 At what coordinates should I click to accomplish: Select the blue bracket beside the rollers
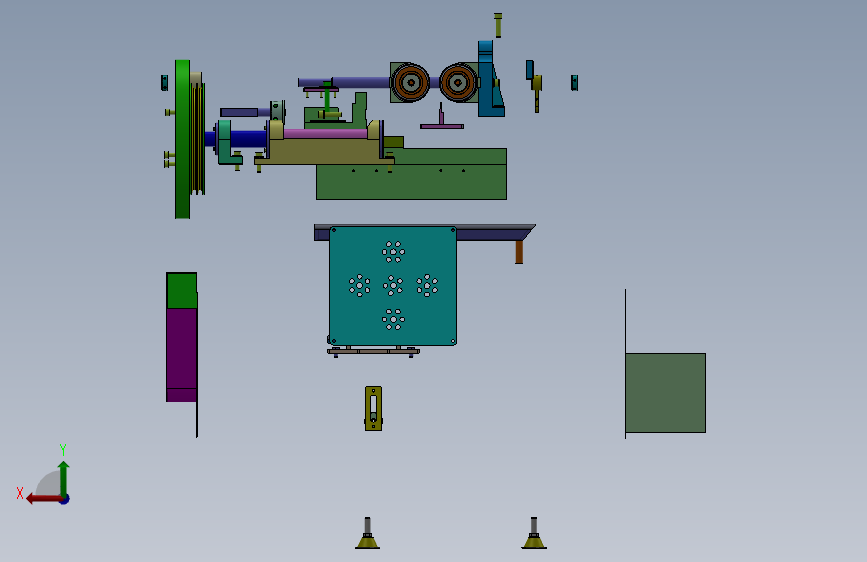[489, 79]
